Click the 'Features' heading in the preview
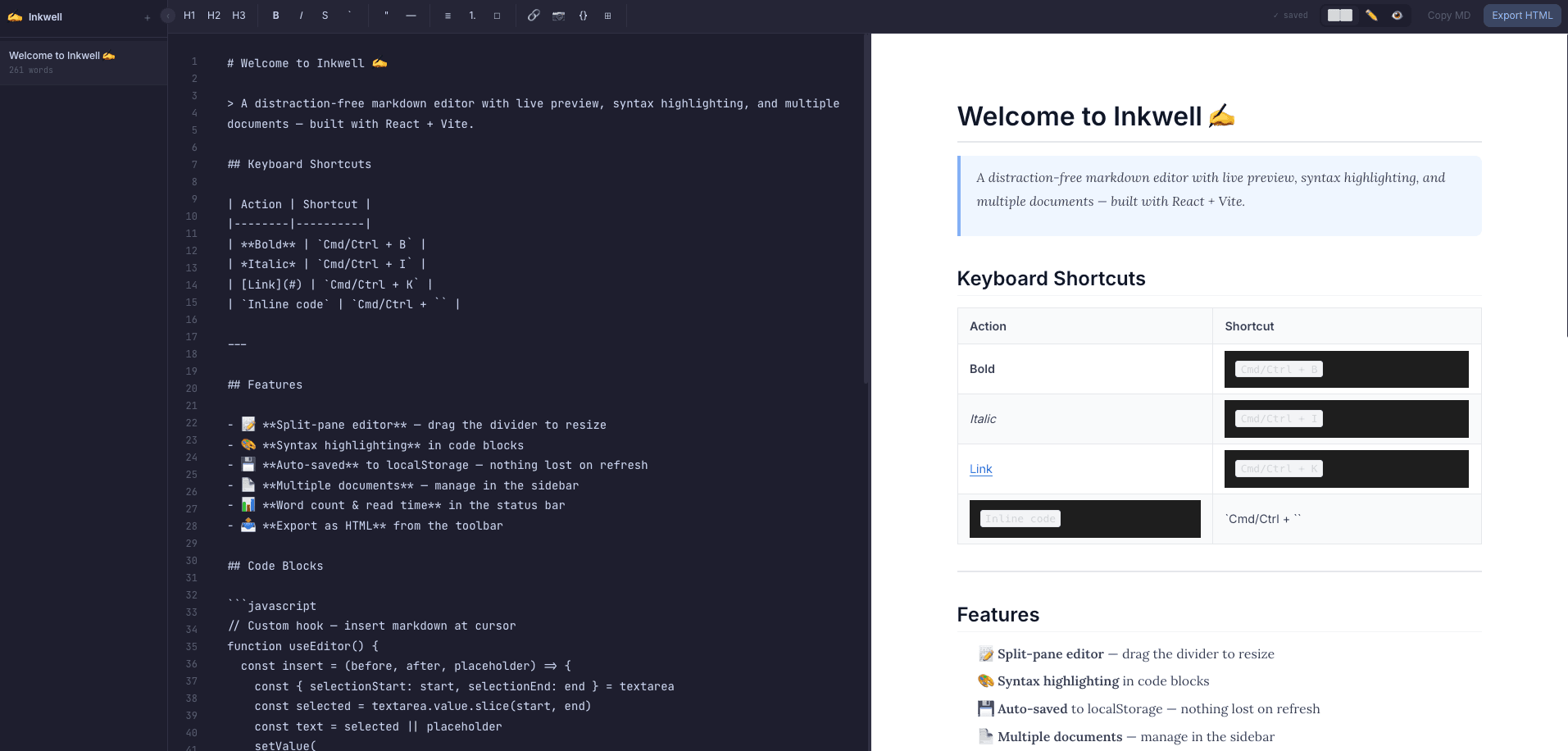 (x=998, y=615)
